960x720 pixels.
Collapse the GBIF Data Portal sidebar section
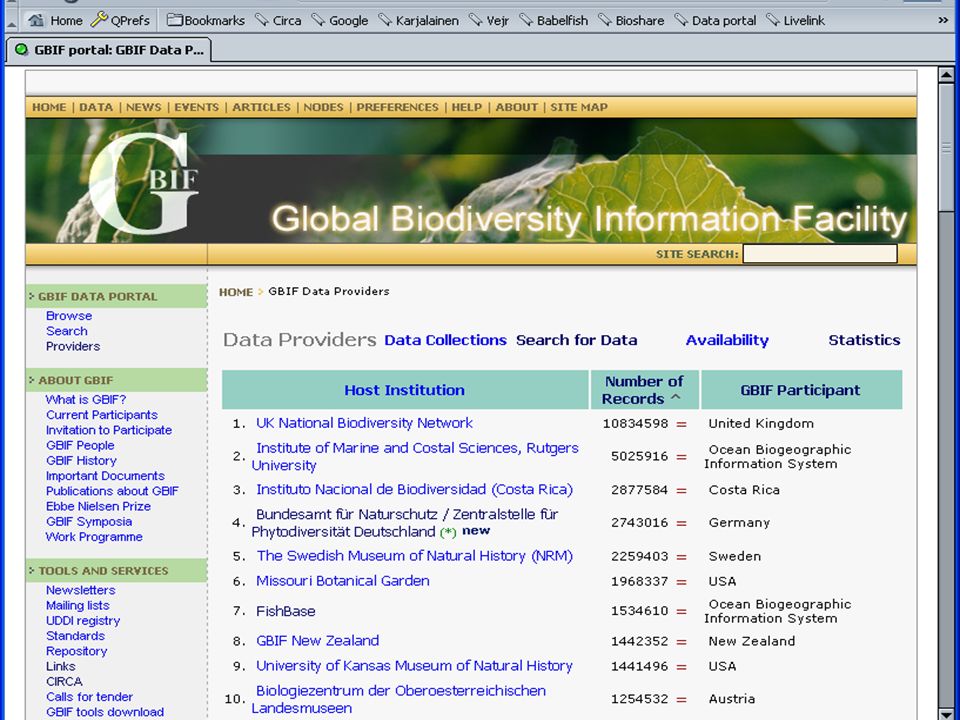(x=31, y=296)
